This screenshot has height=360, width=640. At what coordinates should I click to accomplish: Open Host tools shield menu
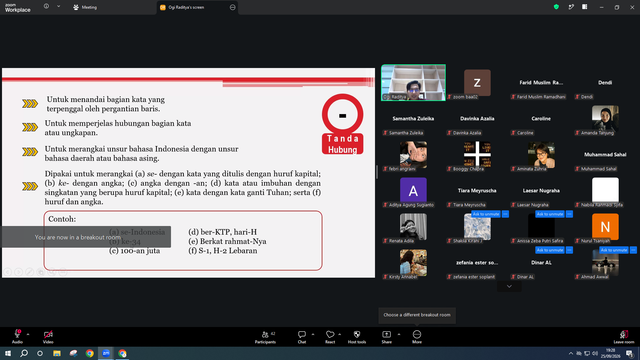coord(357,337)
